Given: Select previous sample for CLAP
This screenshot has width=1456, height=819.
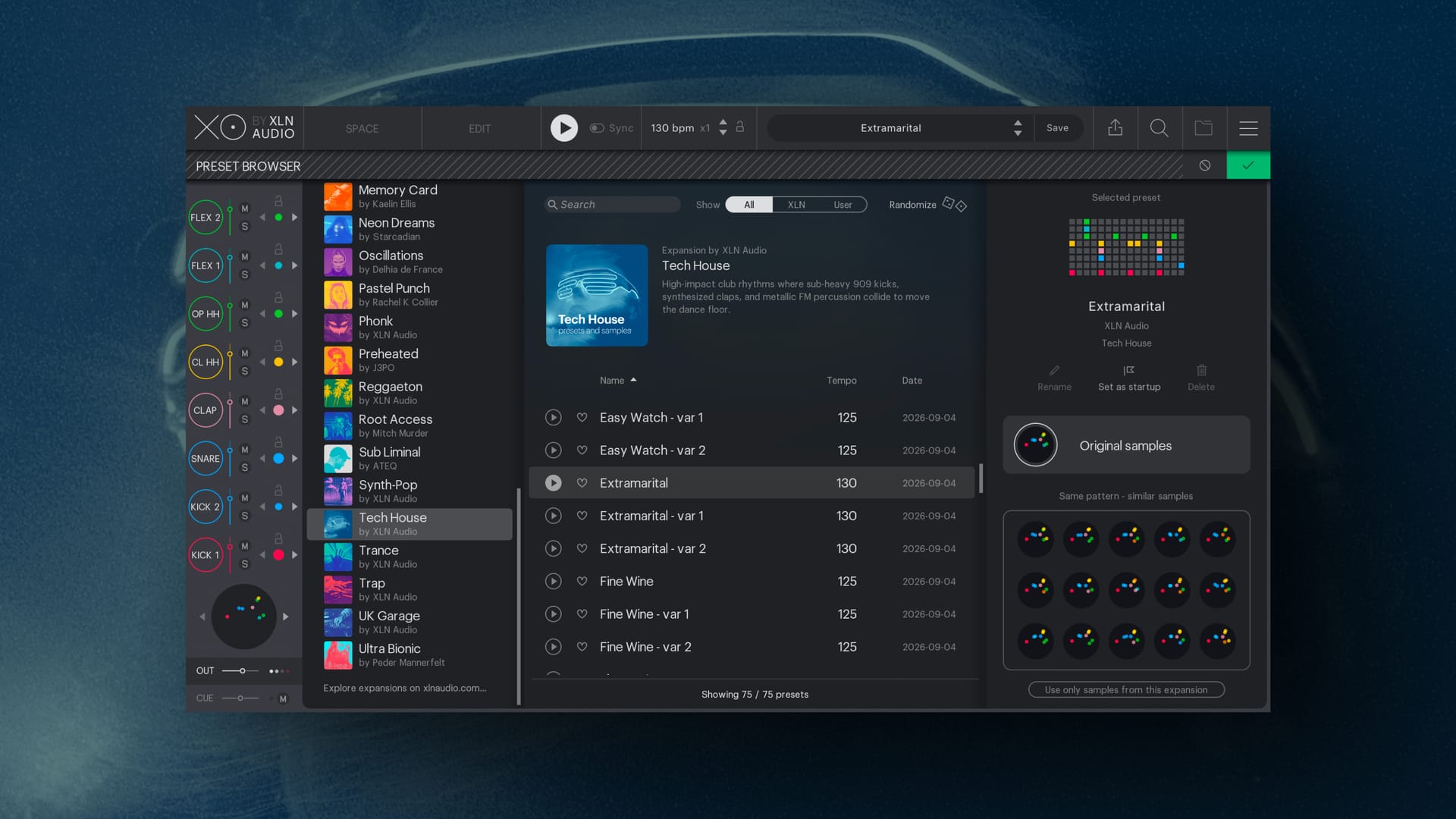Looking at the screenshot, I should (262, 410).
